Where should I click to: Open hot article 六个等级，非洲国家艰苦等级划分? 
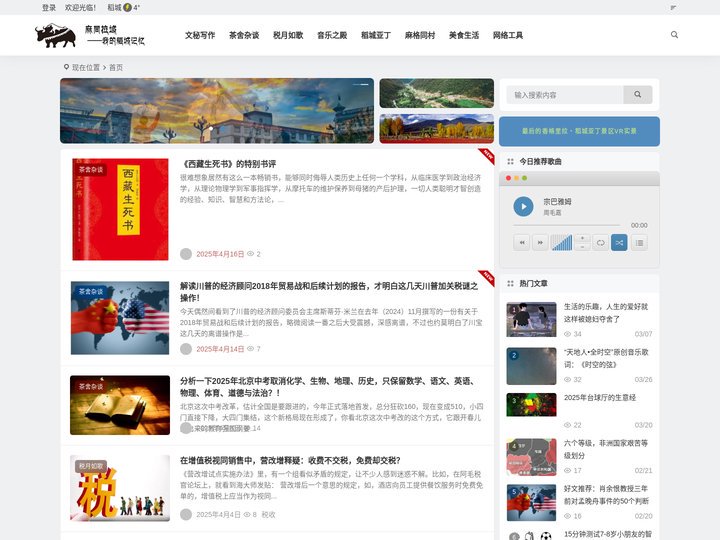606,449
